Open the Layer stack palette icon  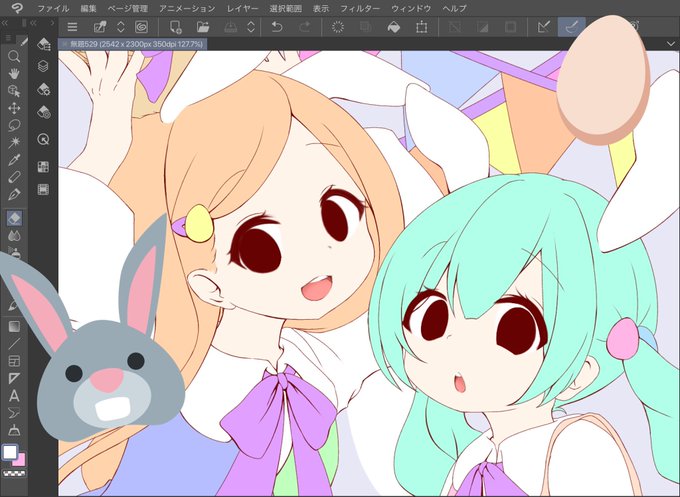pyautogui.click(x=43, y=66)
